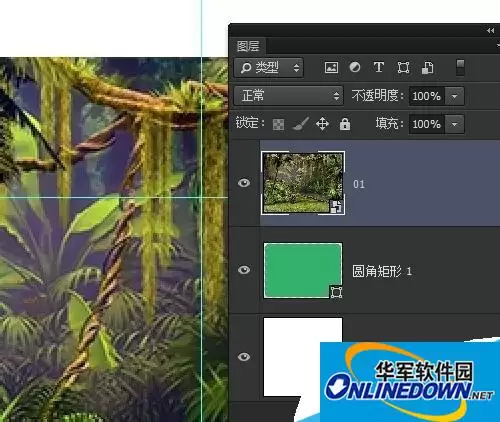Click the 不透明度 100% value field
Viewport: 500px width, 422px height.
(x=427, y=96)
